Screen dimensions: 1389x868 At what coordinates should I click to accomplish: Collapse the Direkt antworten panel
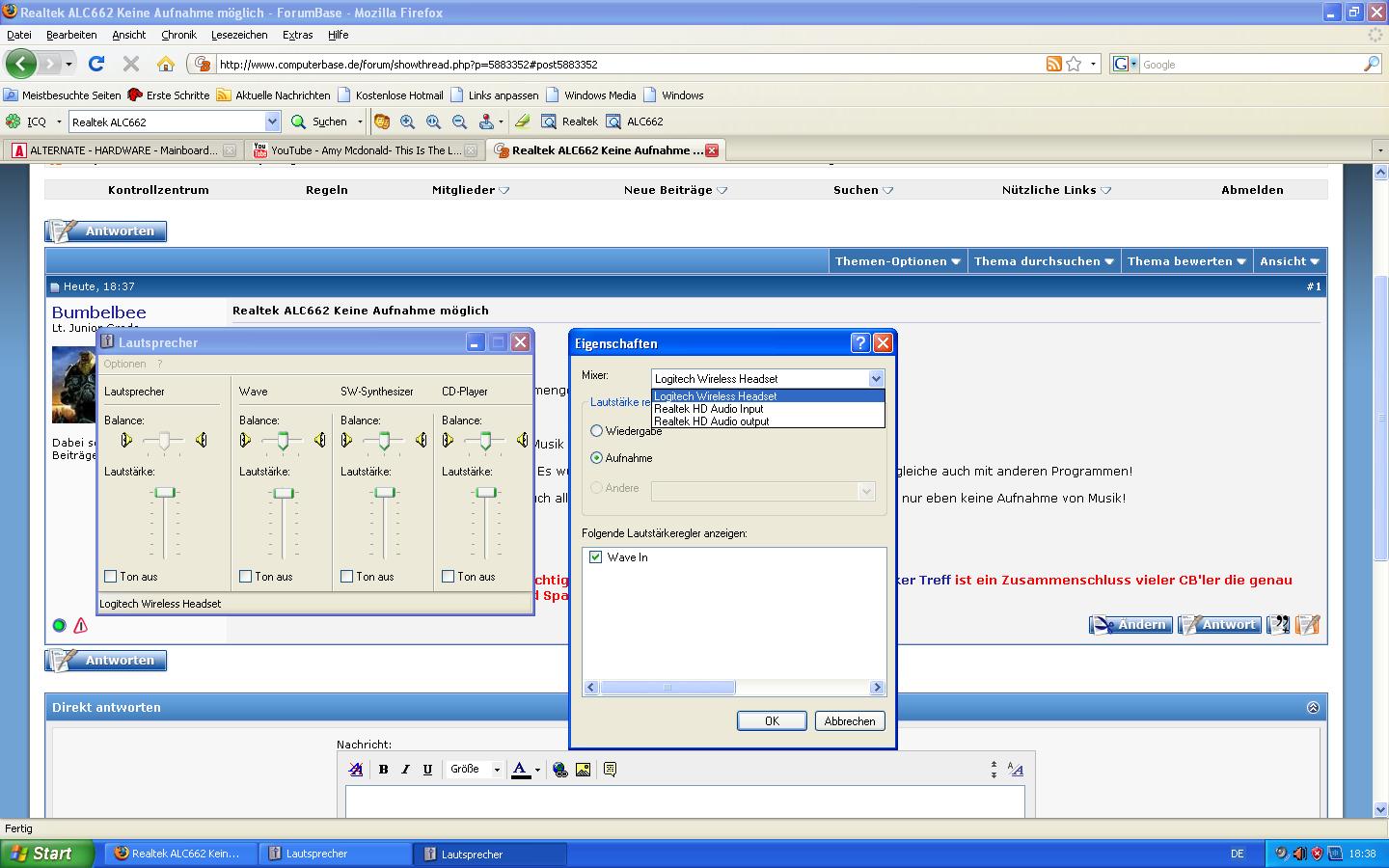(1313, 707)
